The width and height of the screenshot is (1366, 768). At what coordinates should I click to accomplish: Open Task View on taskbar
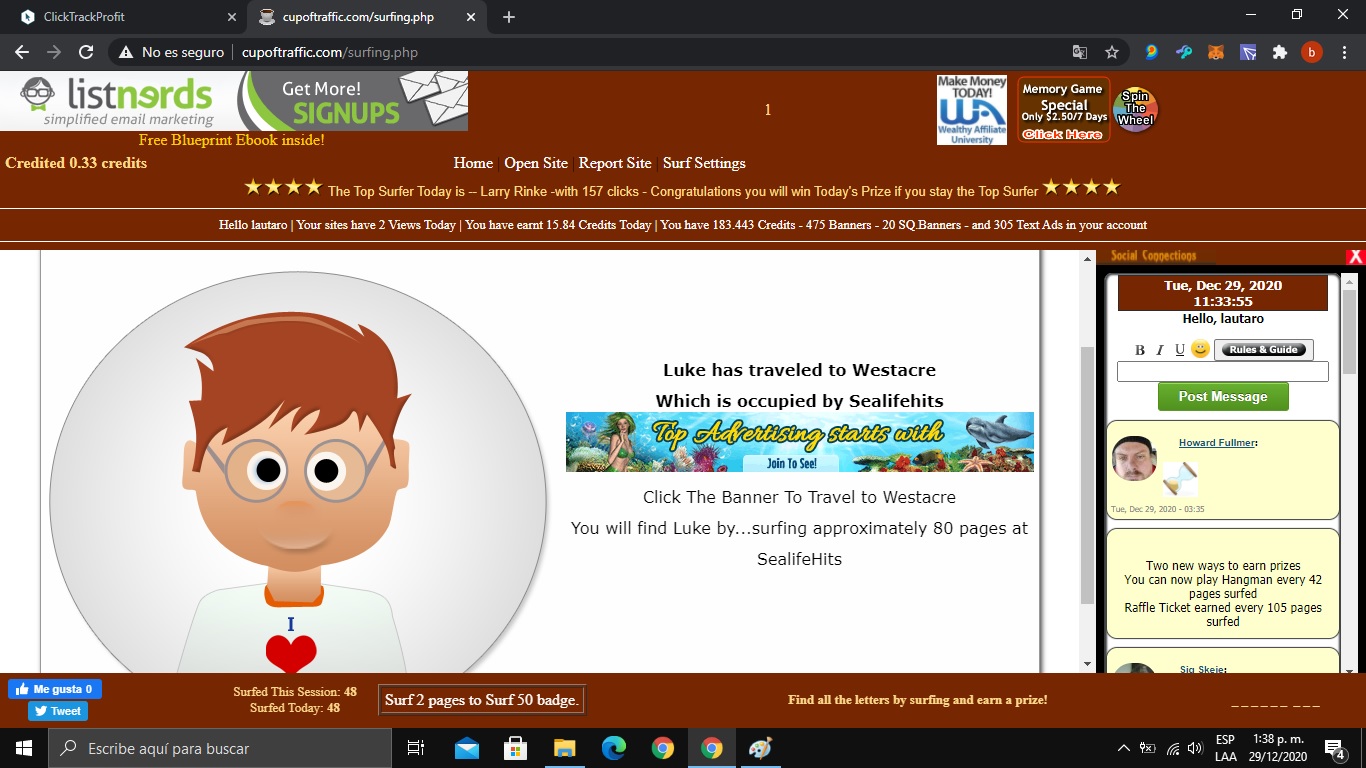pyautogui.click(x=416, y=748)
